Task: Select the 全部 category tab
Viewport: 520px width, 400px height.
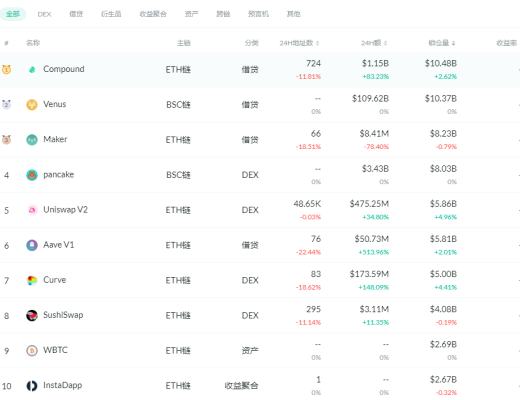Action: [13, 14]
